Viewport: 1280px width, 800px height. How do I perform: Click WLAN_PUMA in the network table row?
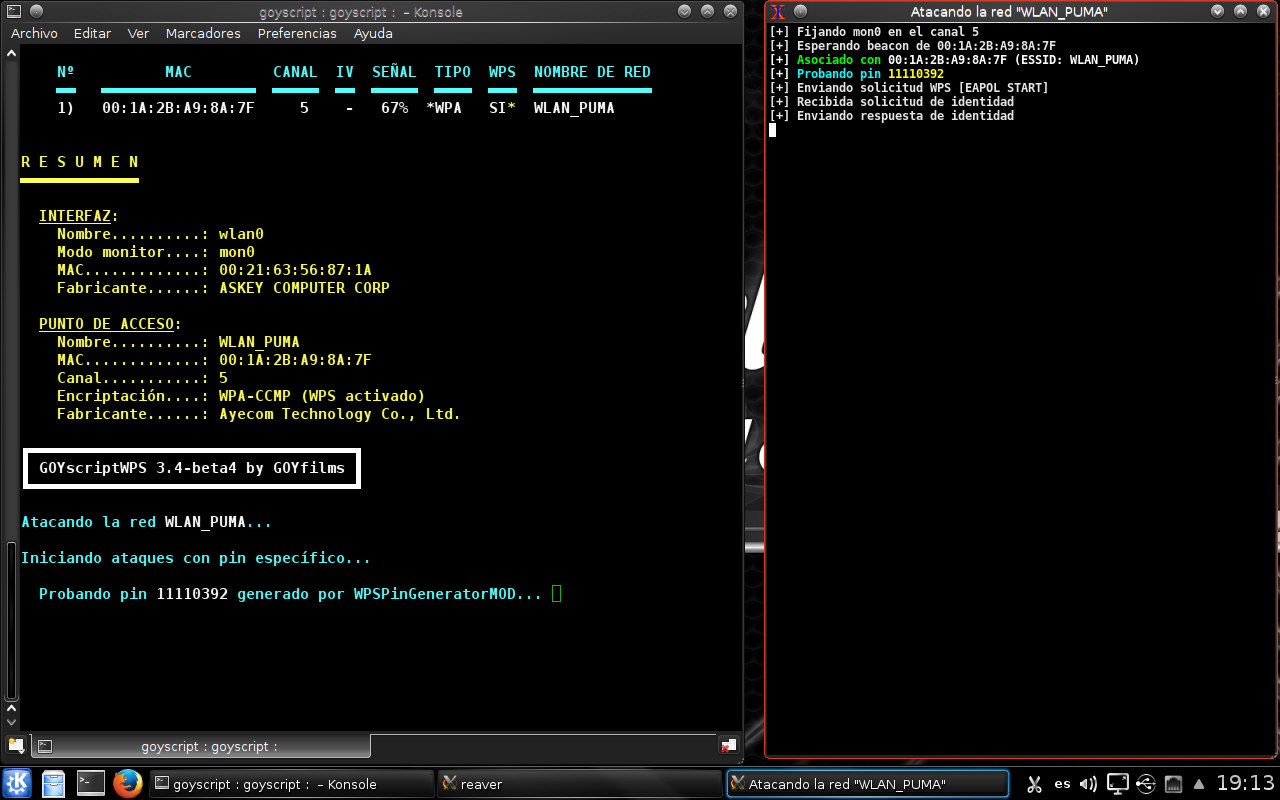pyautogui.click(x=574, y=108)
